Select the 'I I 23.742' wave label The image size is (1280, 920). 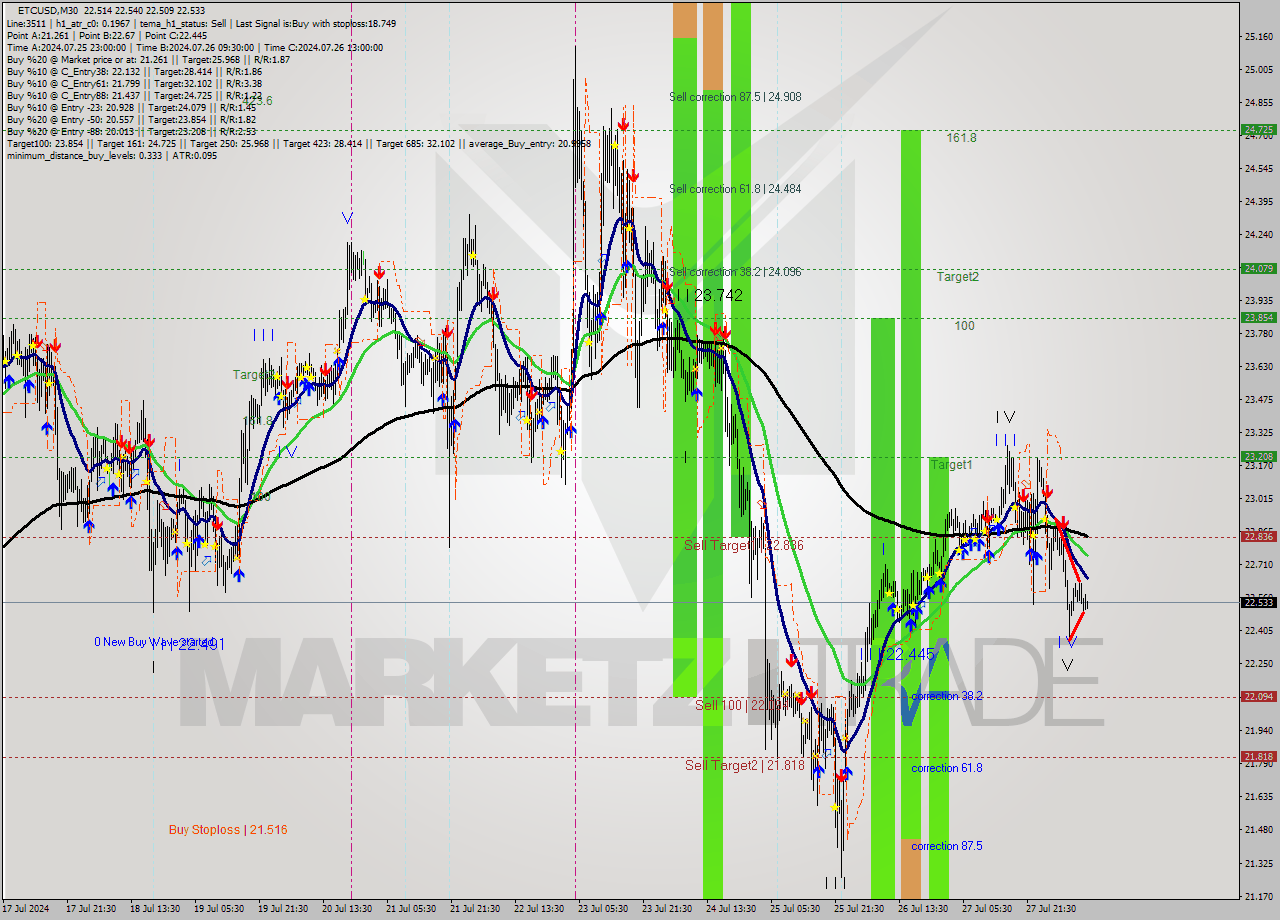(x=709, y=295)
